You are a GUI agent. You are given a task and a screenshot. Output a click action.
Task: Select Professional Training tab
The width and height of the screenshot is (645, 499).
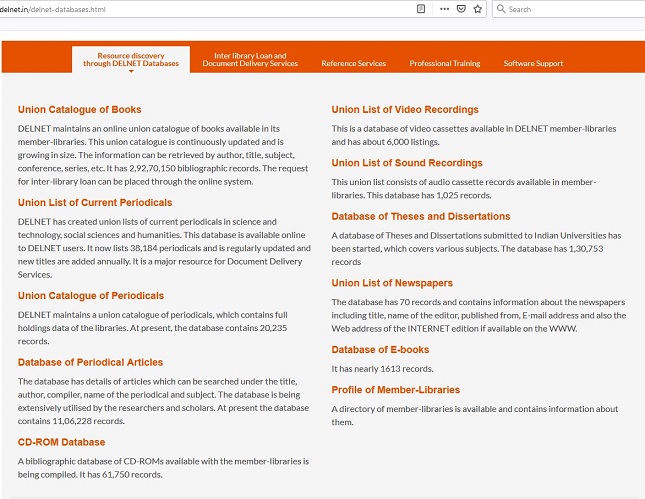[x=445, y=63]
